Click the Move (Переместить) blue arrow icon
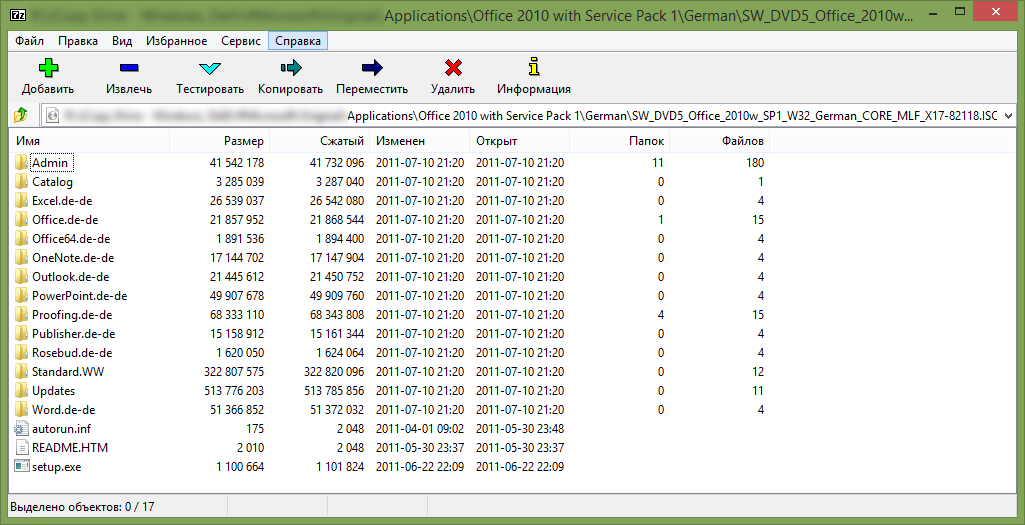The image size is (1025, 525). point(372,67)
